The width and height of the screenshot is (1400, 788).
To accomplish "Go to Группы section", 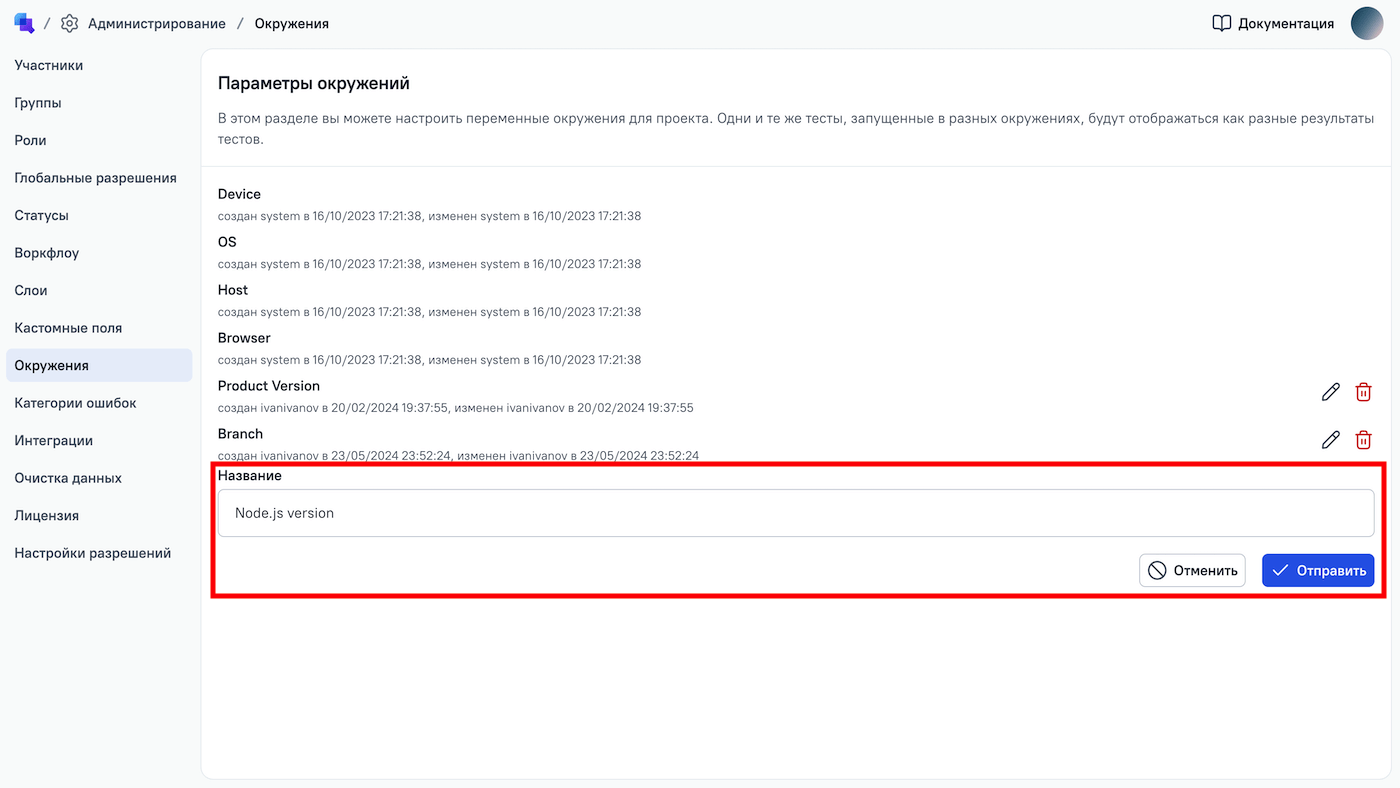I will (x=38, y=103).
